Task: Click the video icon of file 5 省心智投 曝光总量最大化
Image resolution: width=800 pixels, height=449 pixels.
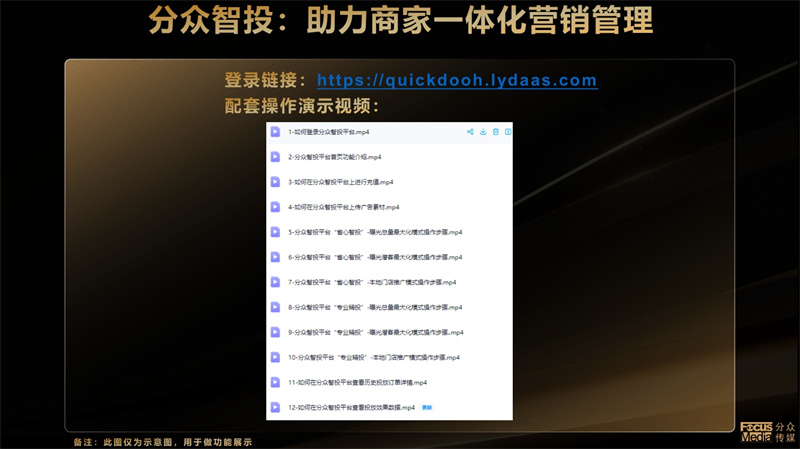Action: 275,232
